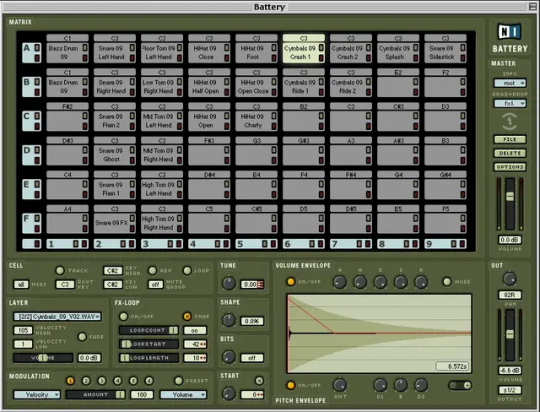Enable the Track option in Cell
The width and height of the screenshot is (540, 412).
tap(60, 270)
